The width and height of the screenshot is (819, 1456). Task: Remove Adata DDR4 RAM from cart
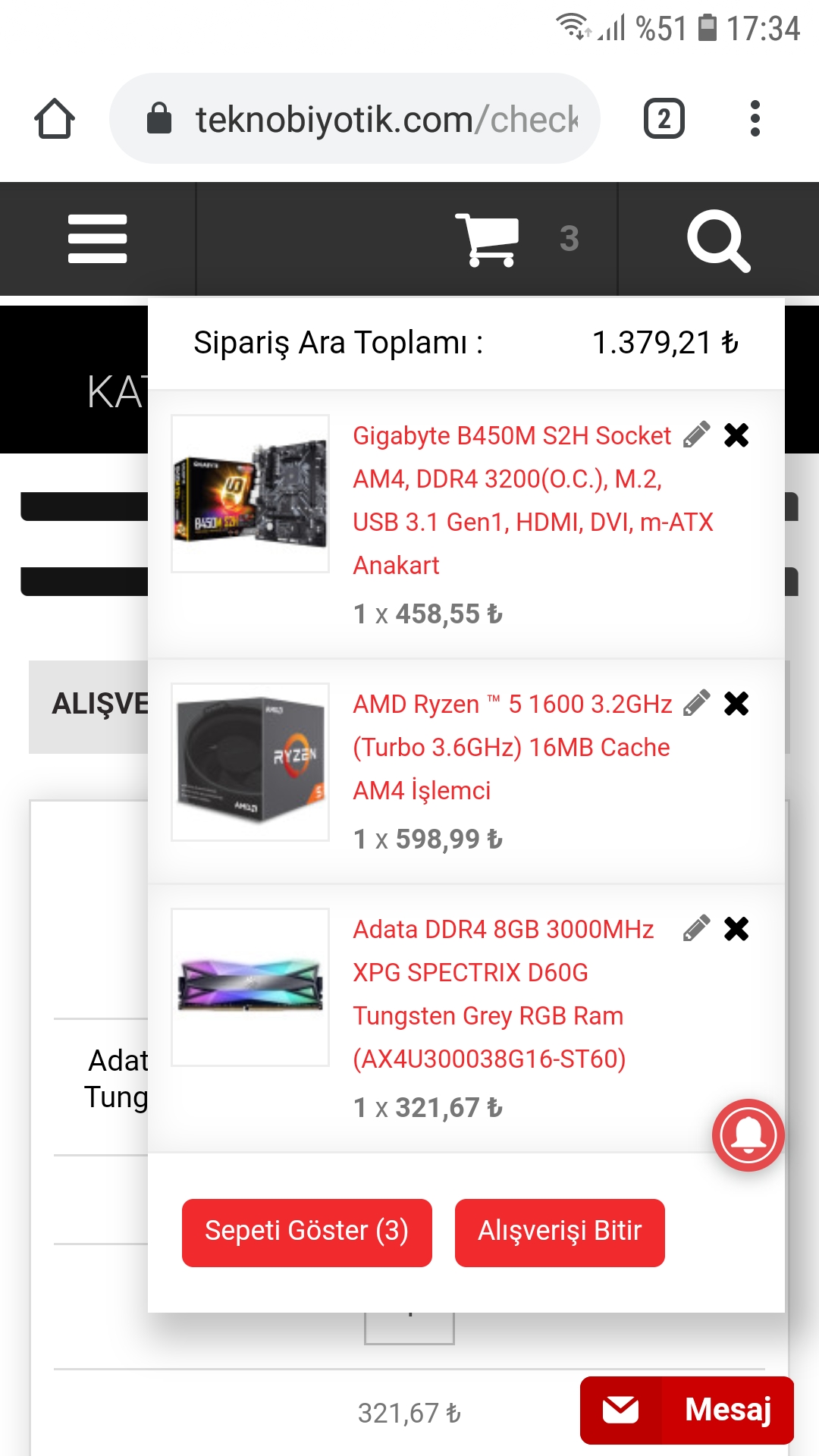pos(736,929)
